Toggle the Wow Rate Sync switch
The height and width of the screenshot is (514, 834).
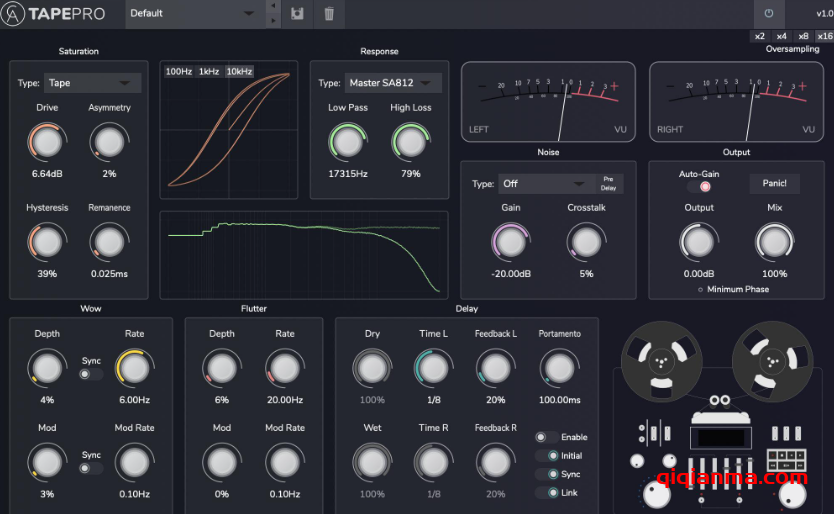click(x=91, y=374)
